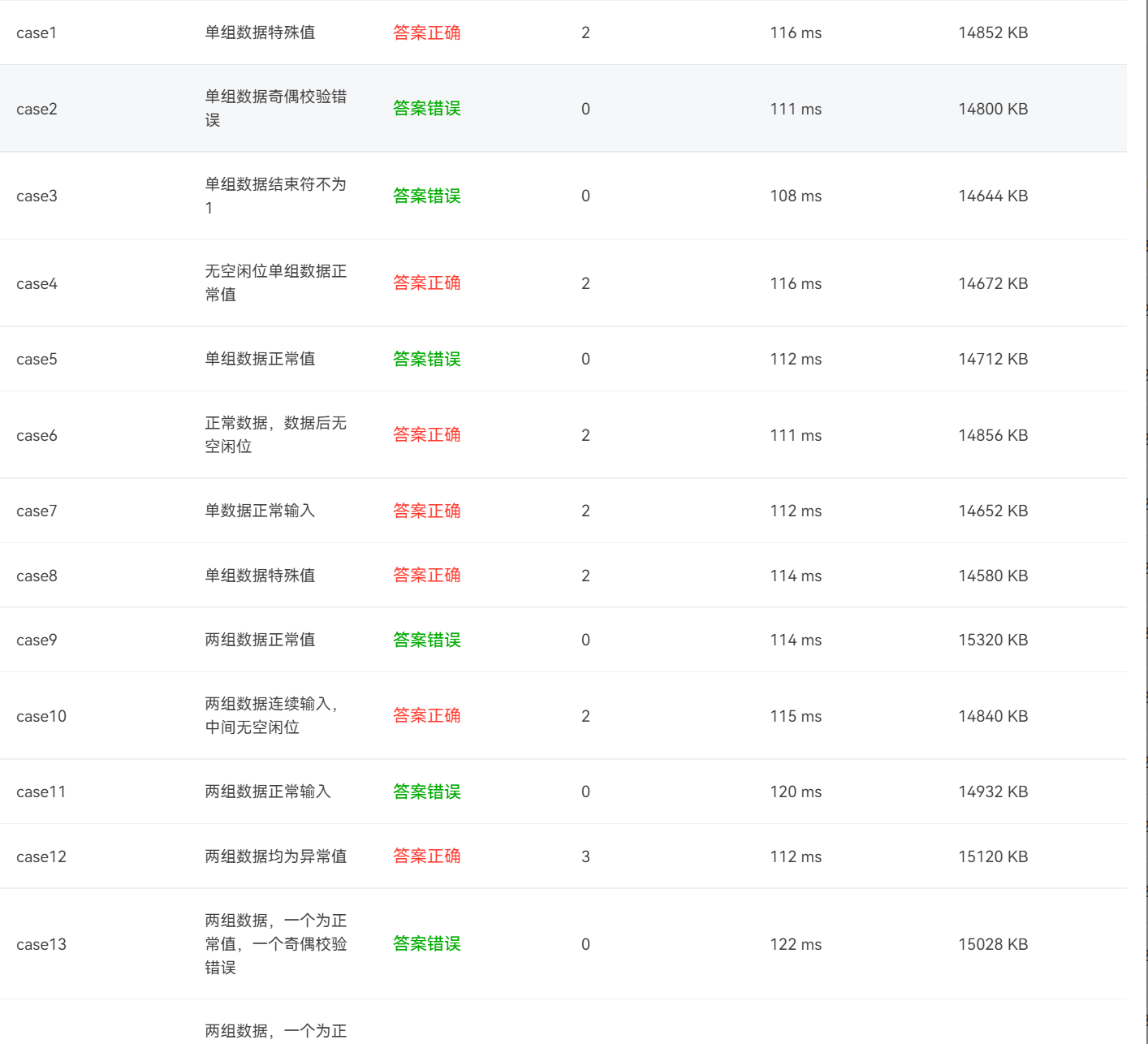Click case1 time 116 ms
The width and height of the screenshot is (1148, 1044).
pos(796,33)
